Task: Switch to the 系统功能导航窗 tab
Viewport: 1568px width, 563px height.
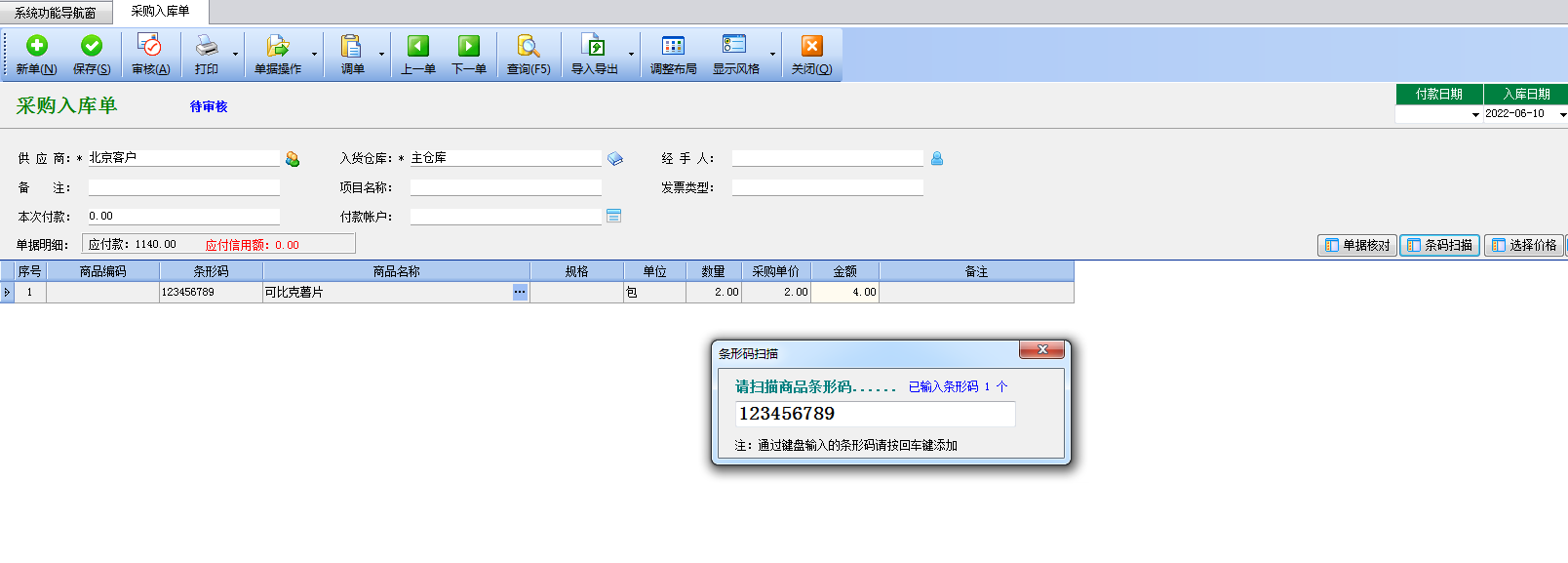Action: [x=56, y=13]
